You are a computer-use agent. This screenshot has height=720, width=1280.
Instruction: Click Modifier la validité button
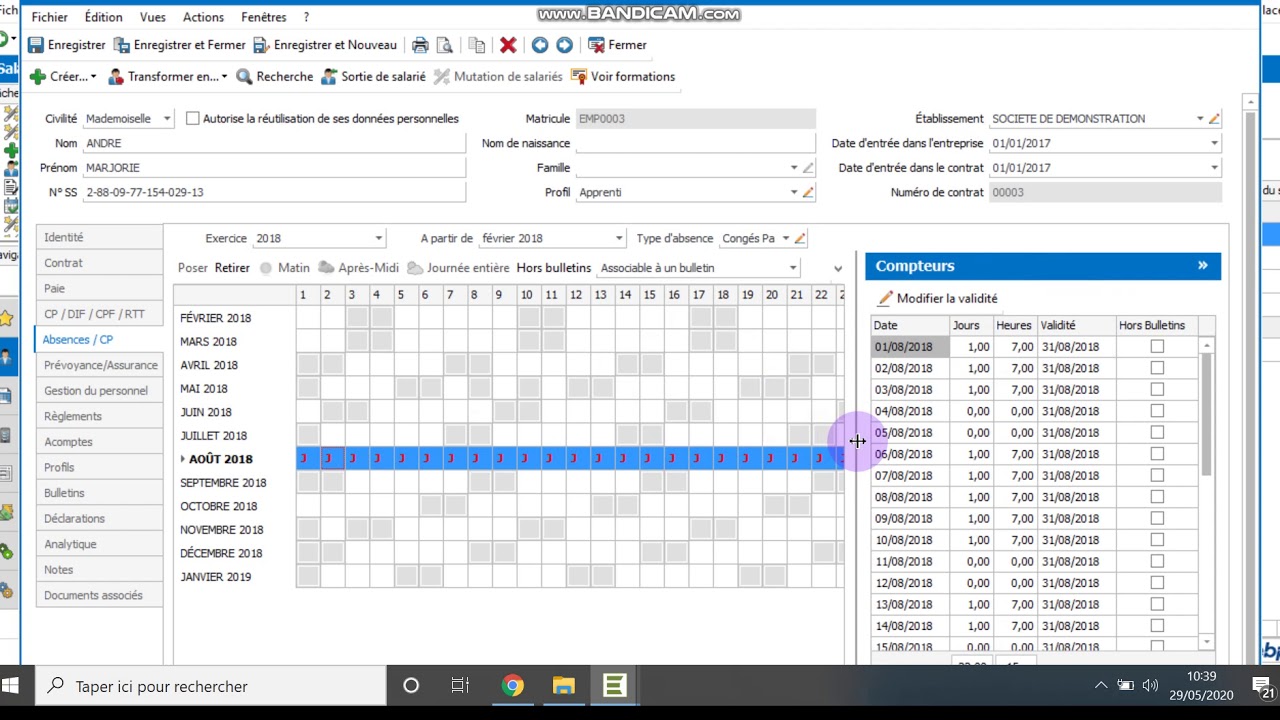[937, 298]
